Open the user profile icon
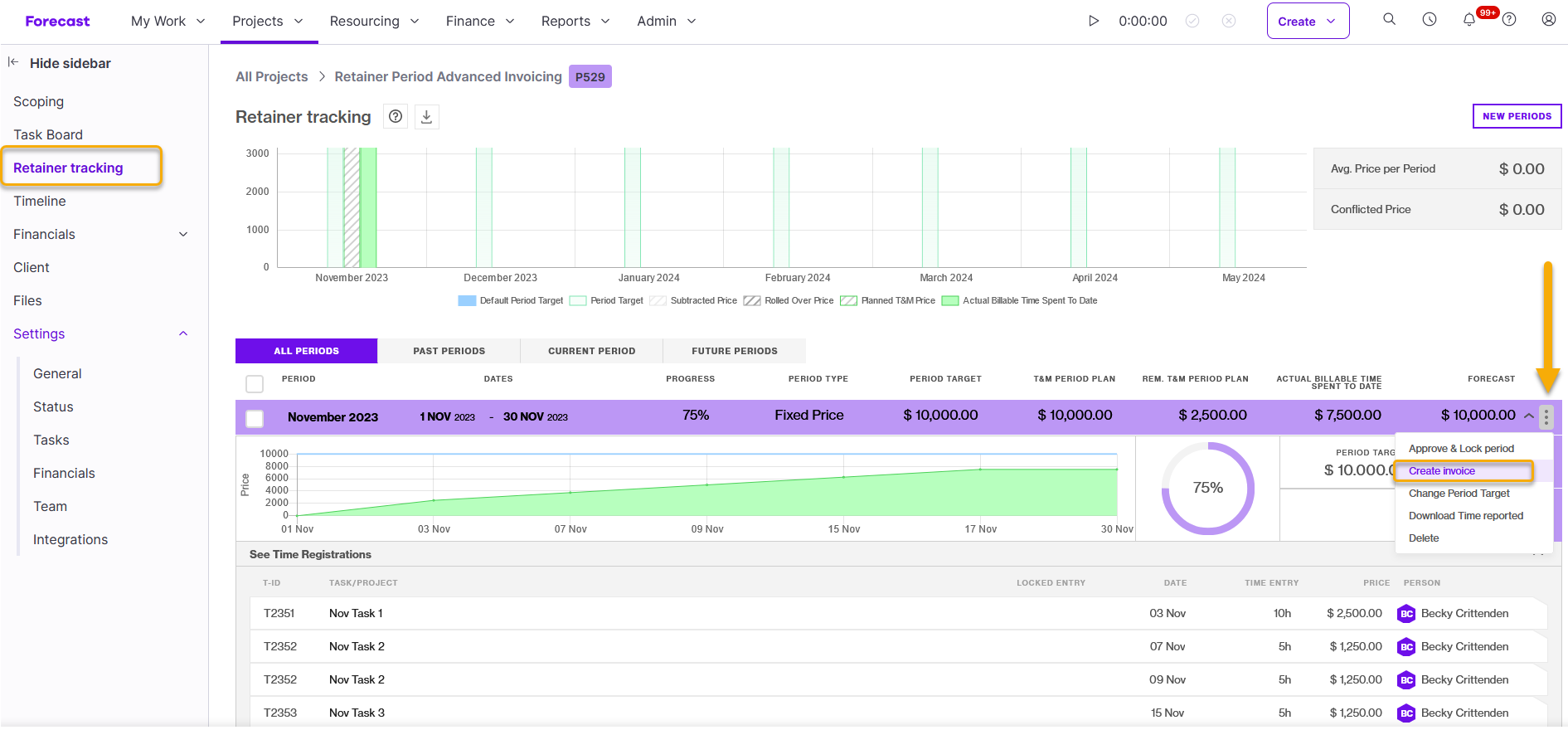Image resolution: width=1568 pixels, height=730 pixels. (x=1549, y=19)
